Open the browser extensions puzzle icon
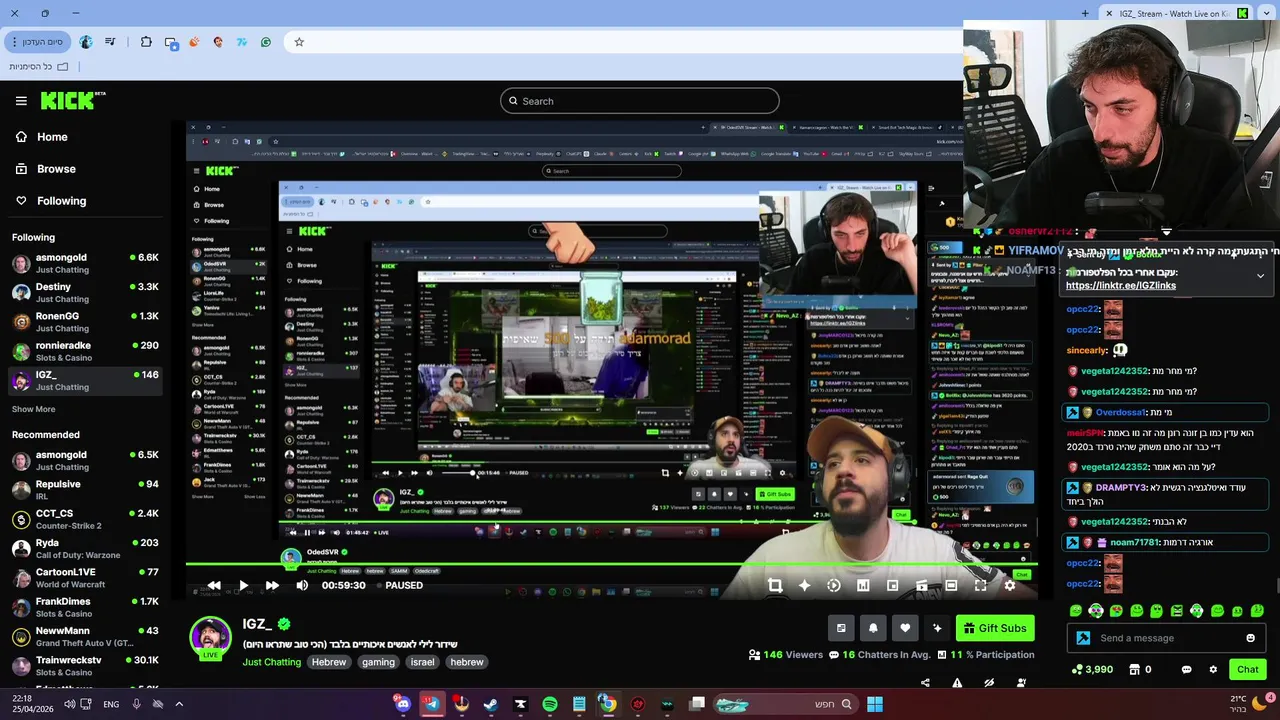 146,42
